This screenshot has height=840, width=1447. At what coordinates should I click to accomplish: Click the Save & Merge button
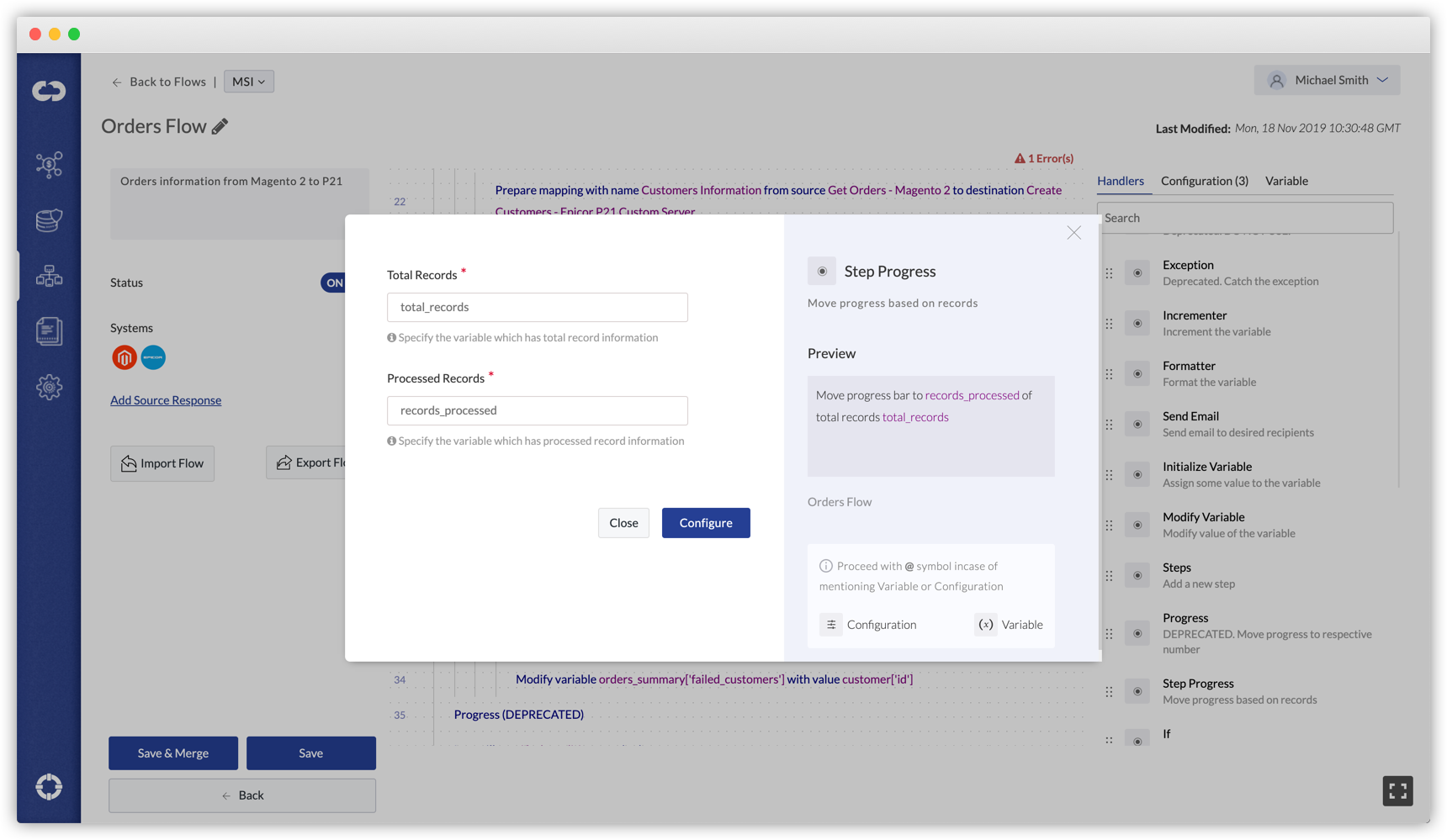[x=173, y=753]
